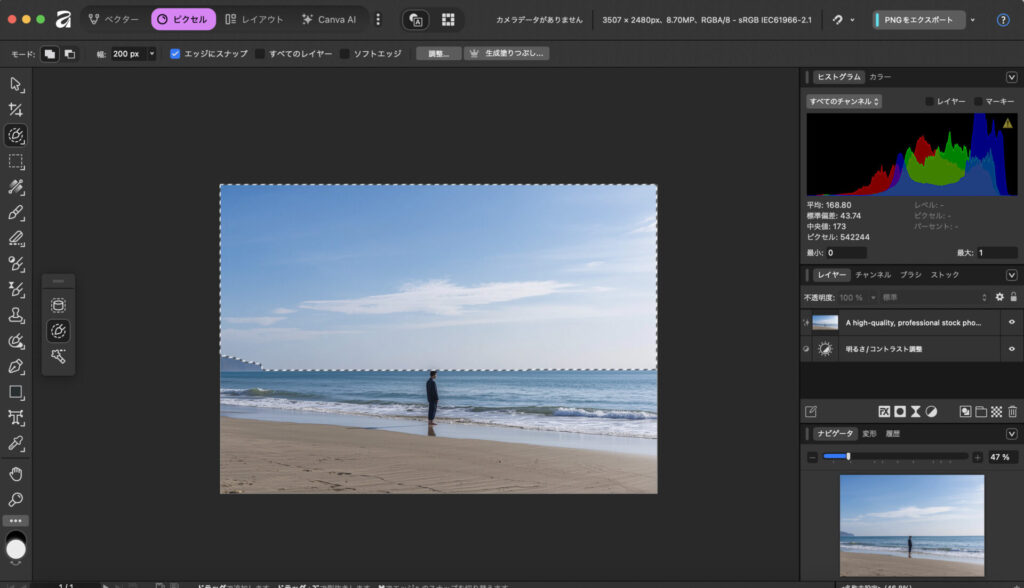Expand the arrow next to PNGをエクスポート
Screen dimensions: 1024x588
973,20
